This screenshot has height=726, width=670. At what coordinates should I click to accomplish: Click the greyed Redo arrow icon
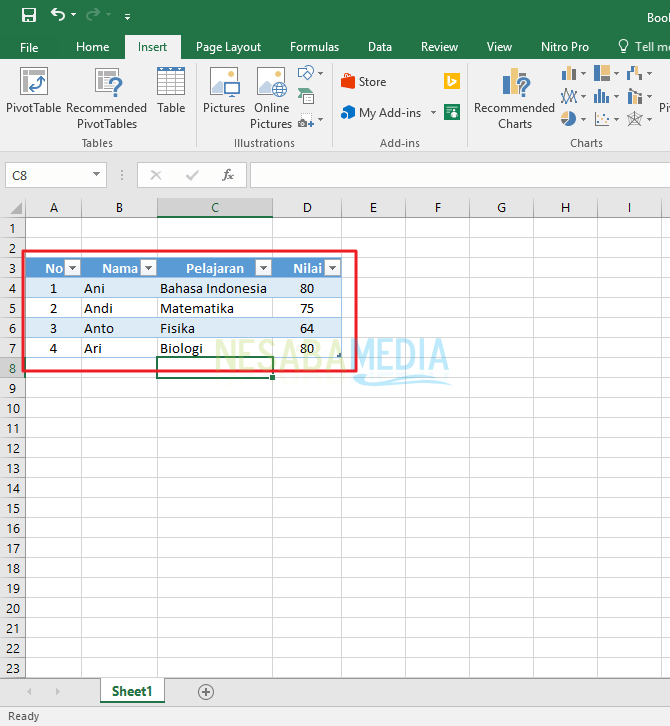(x=93, y=15)
